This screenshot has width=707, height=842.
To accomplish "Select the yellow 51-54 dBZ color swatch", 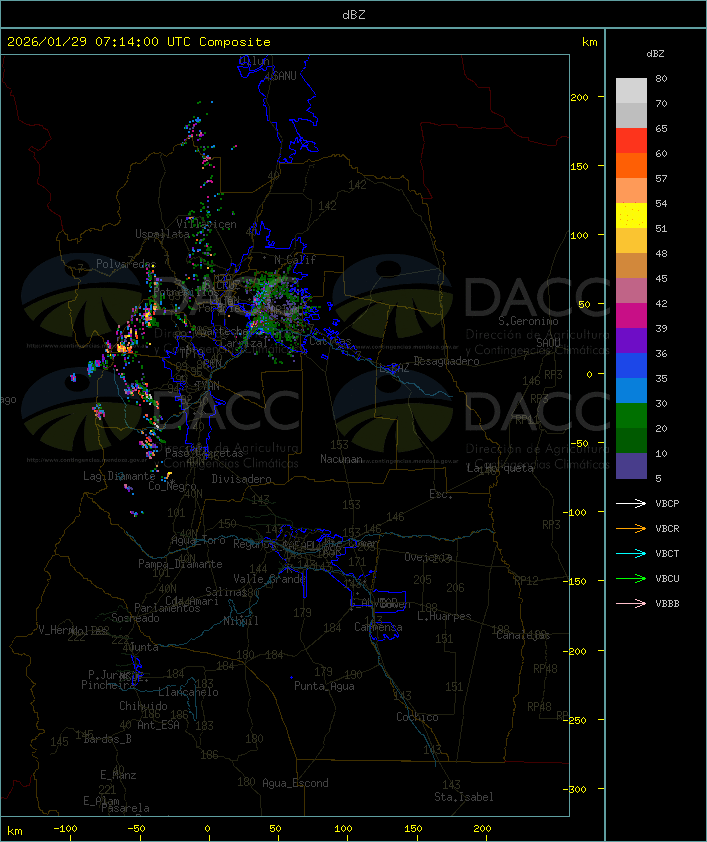I will [631, 216].
